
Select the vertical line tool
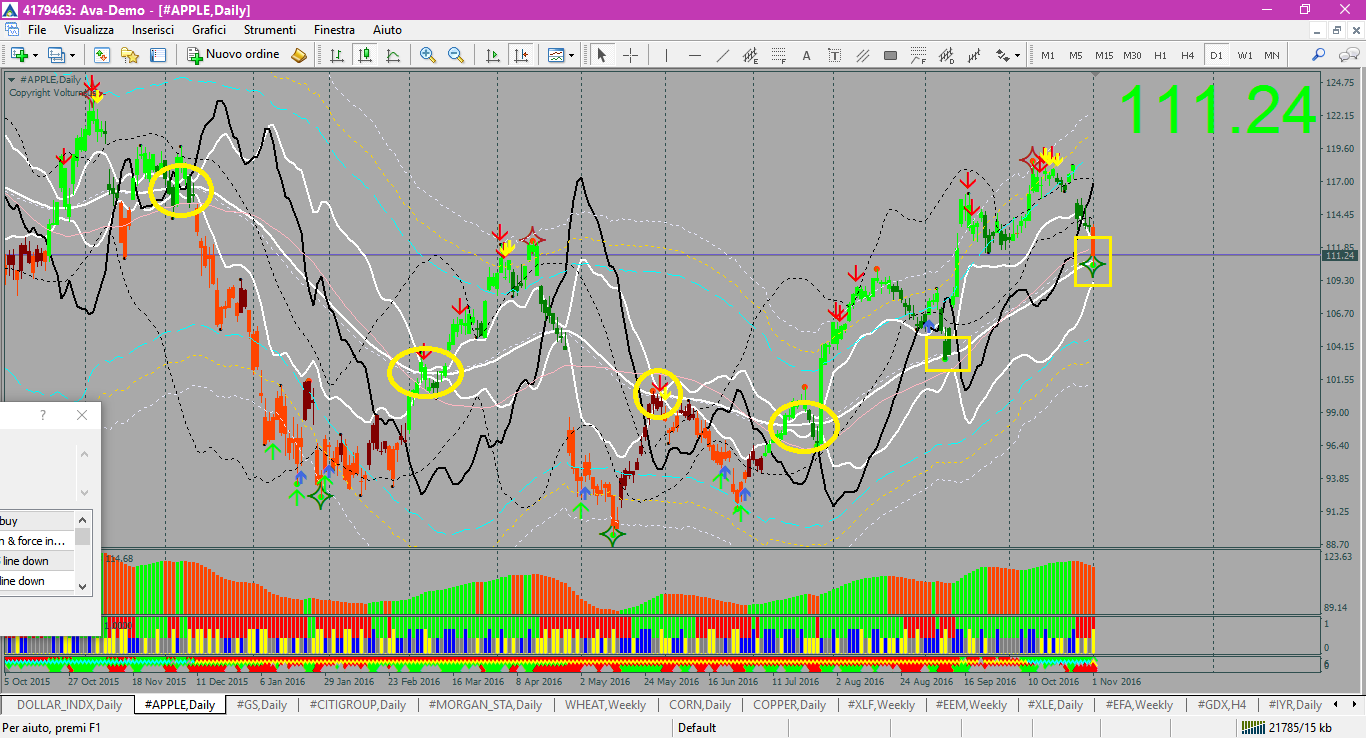click(666, 55)
